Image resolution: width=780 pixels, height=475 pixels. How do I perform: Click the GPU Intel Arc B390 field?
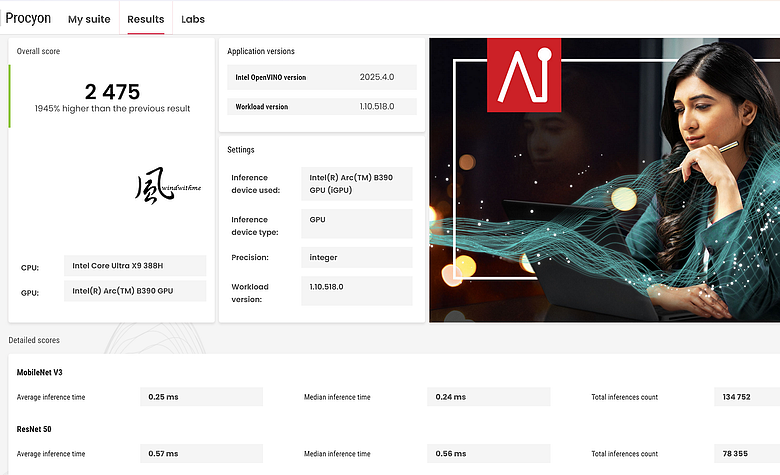coord(135,291)
